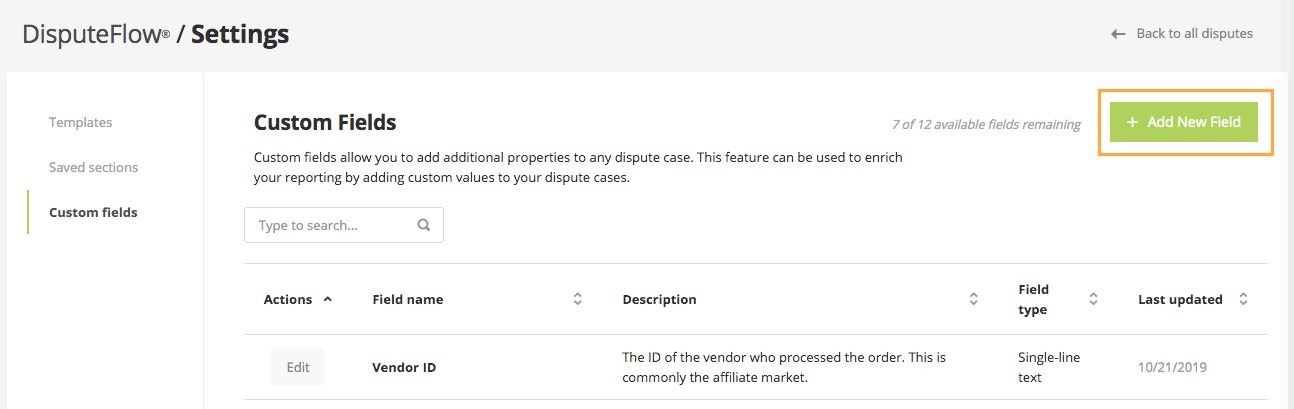Select Custom fields in the sidebar
Screen dimensions: 1294x409
(x=93, y=212)
